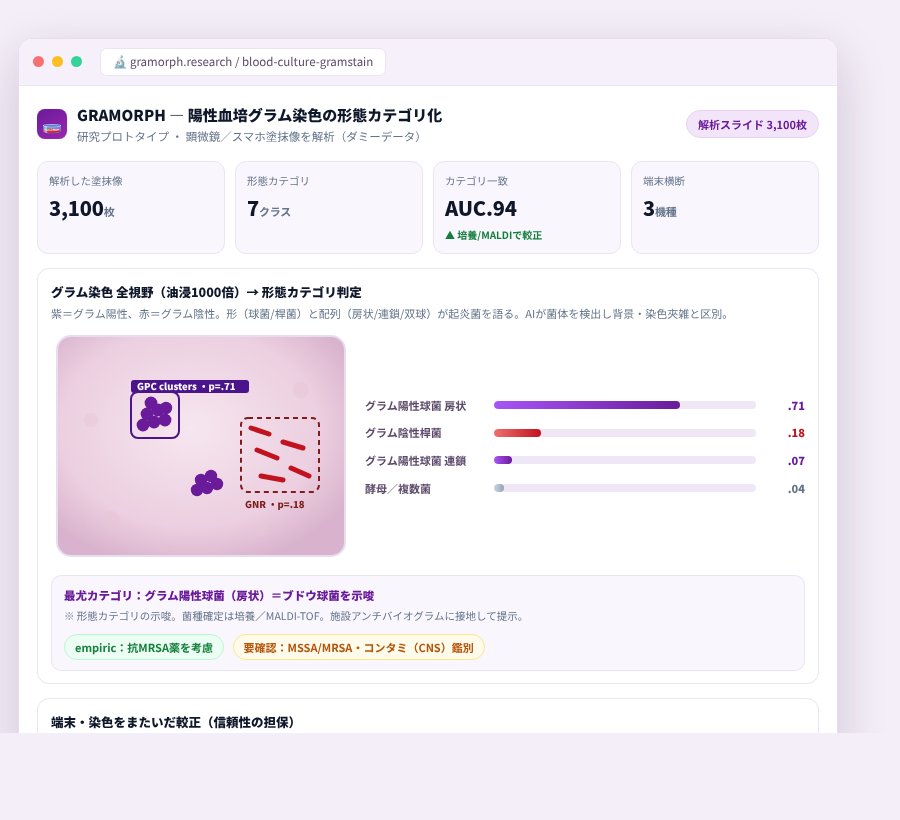Select the 形態カテゴリ 7クラス card

(x=329, y=207)
